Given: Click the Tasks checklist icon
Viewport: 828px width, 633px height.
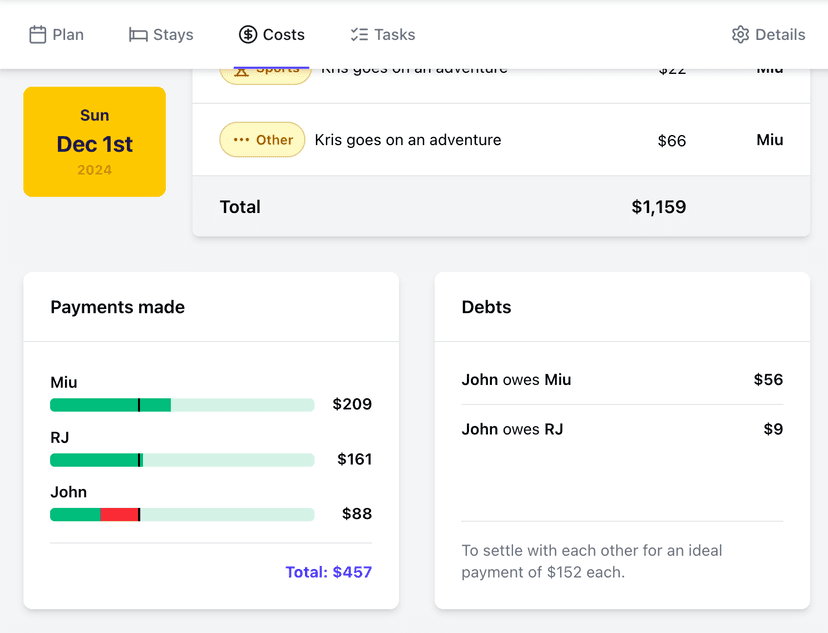Looking at the screenshot, I should [x=356, y=33].
